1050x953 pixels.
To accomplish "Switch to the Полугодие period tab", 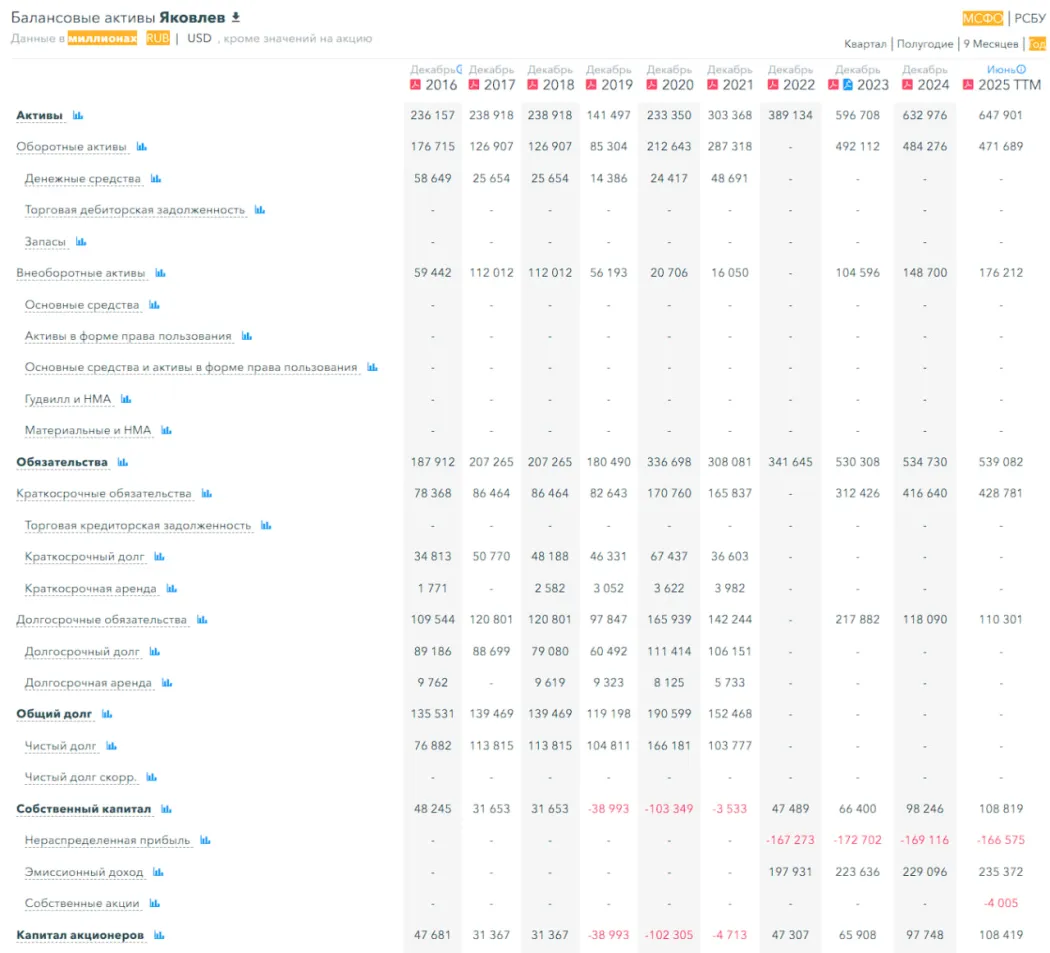I will (x=924, y=44).
